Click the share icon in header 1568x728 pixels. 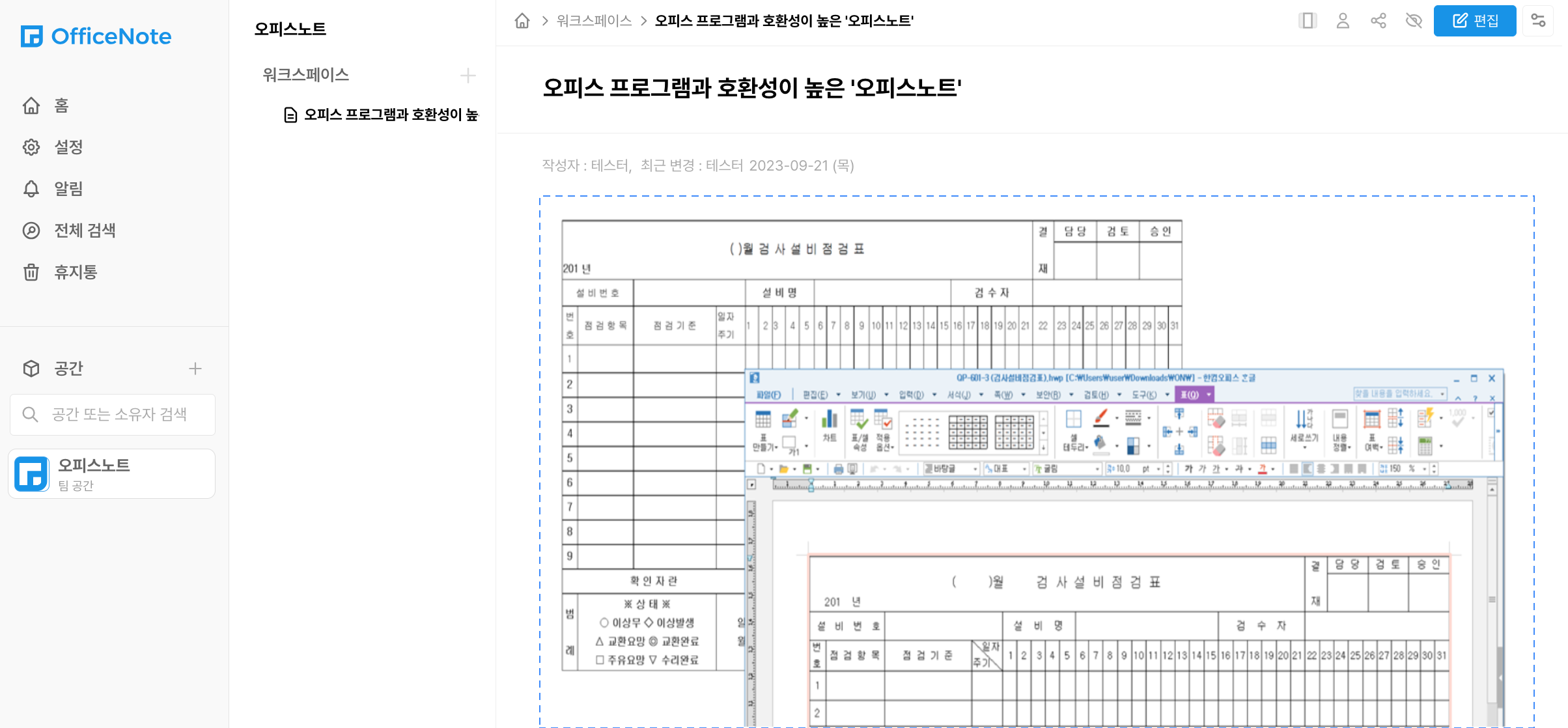[1378, 21]
